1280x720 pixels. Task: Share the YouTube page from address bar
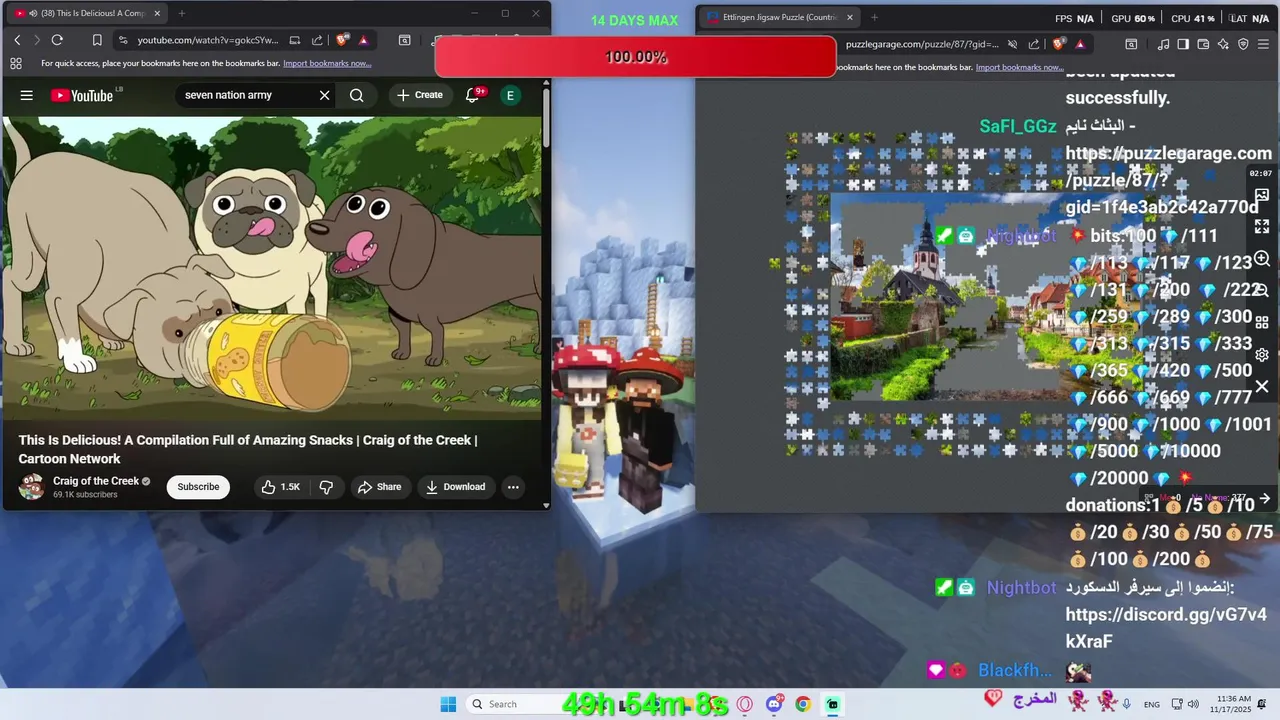click(x=317, y=40)
